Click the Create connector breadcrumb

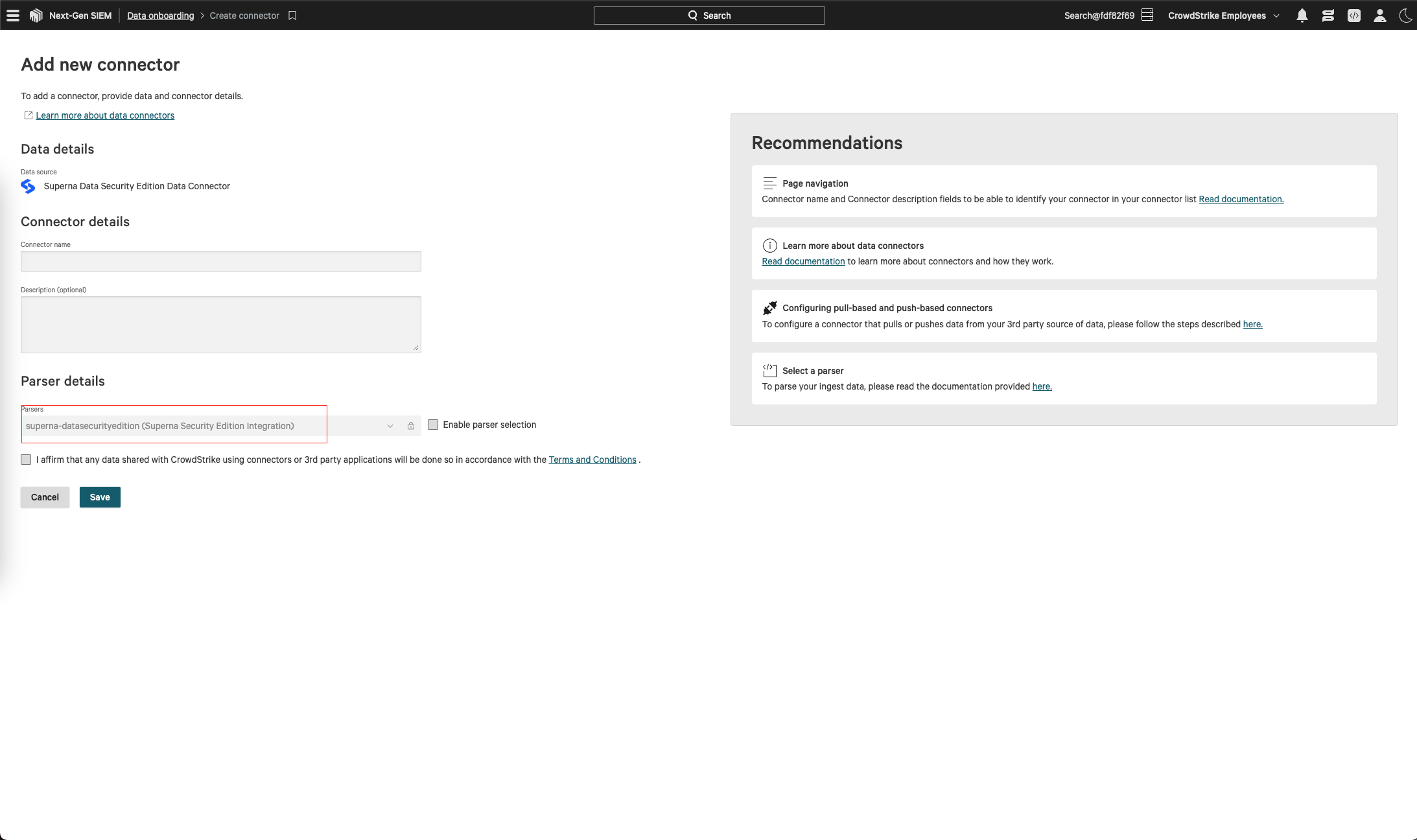(x=244, y=16)
